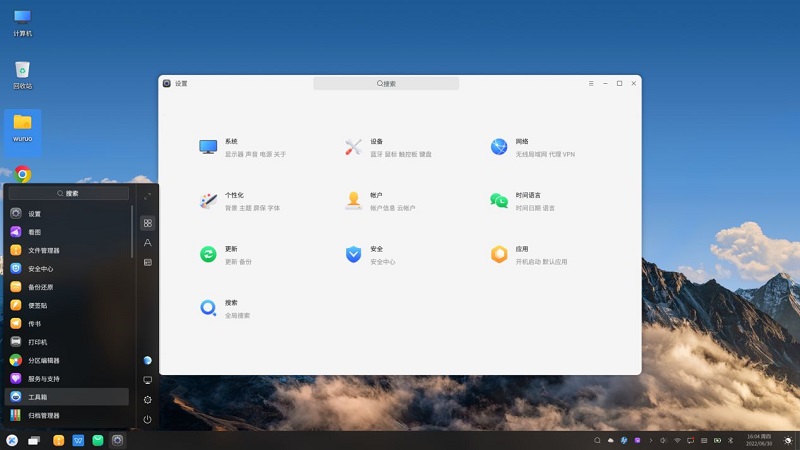Viewport: 800px width, 450px height.
Task: Select 文件管理器 in the start menu
Action: pyautogui.click(x=44, y=250)
